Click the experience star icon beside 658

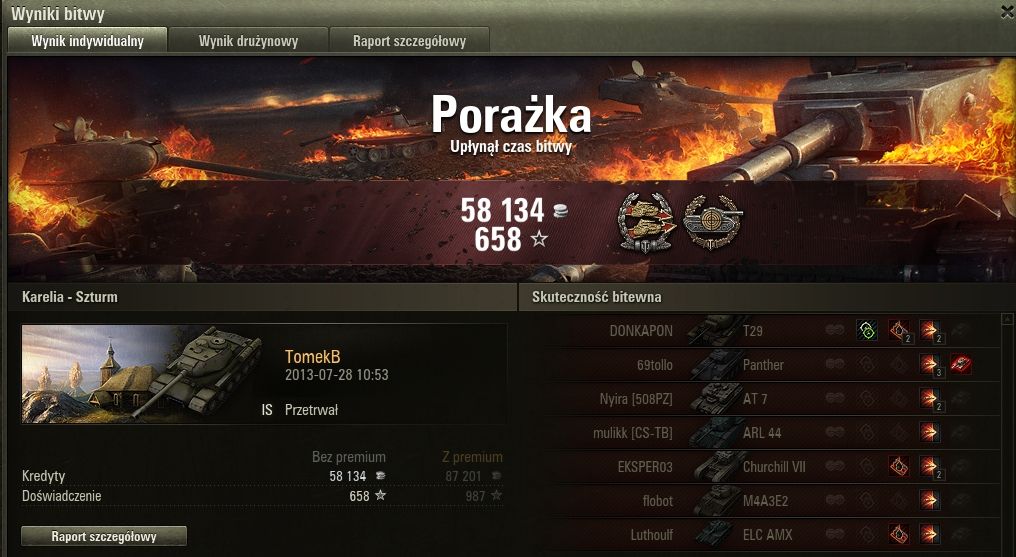tap(538, 239)
